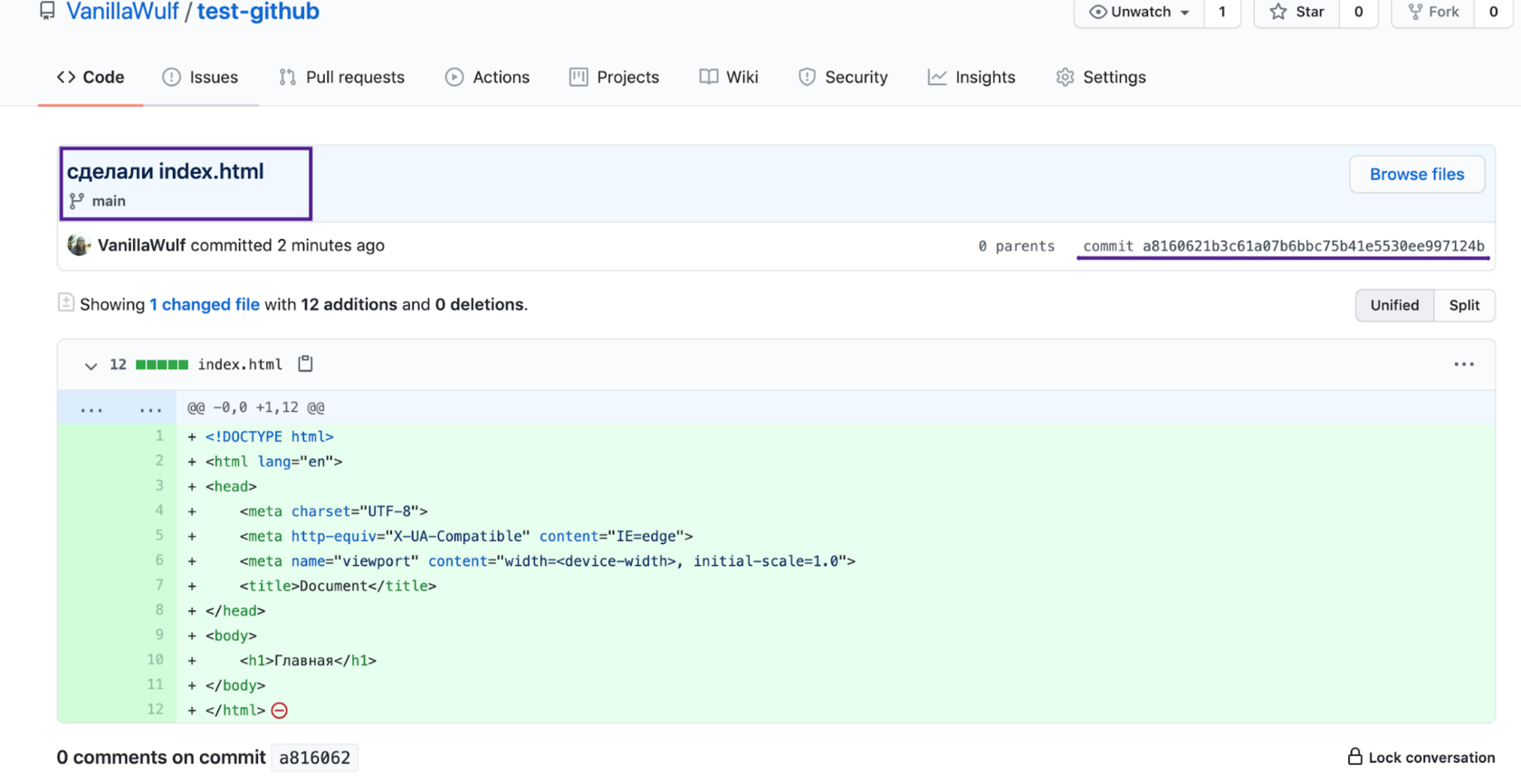Click the watchers count 1

[x=1222, y=12]
